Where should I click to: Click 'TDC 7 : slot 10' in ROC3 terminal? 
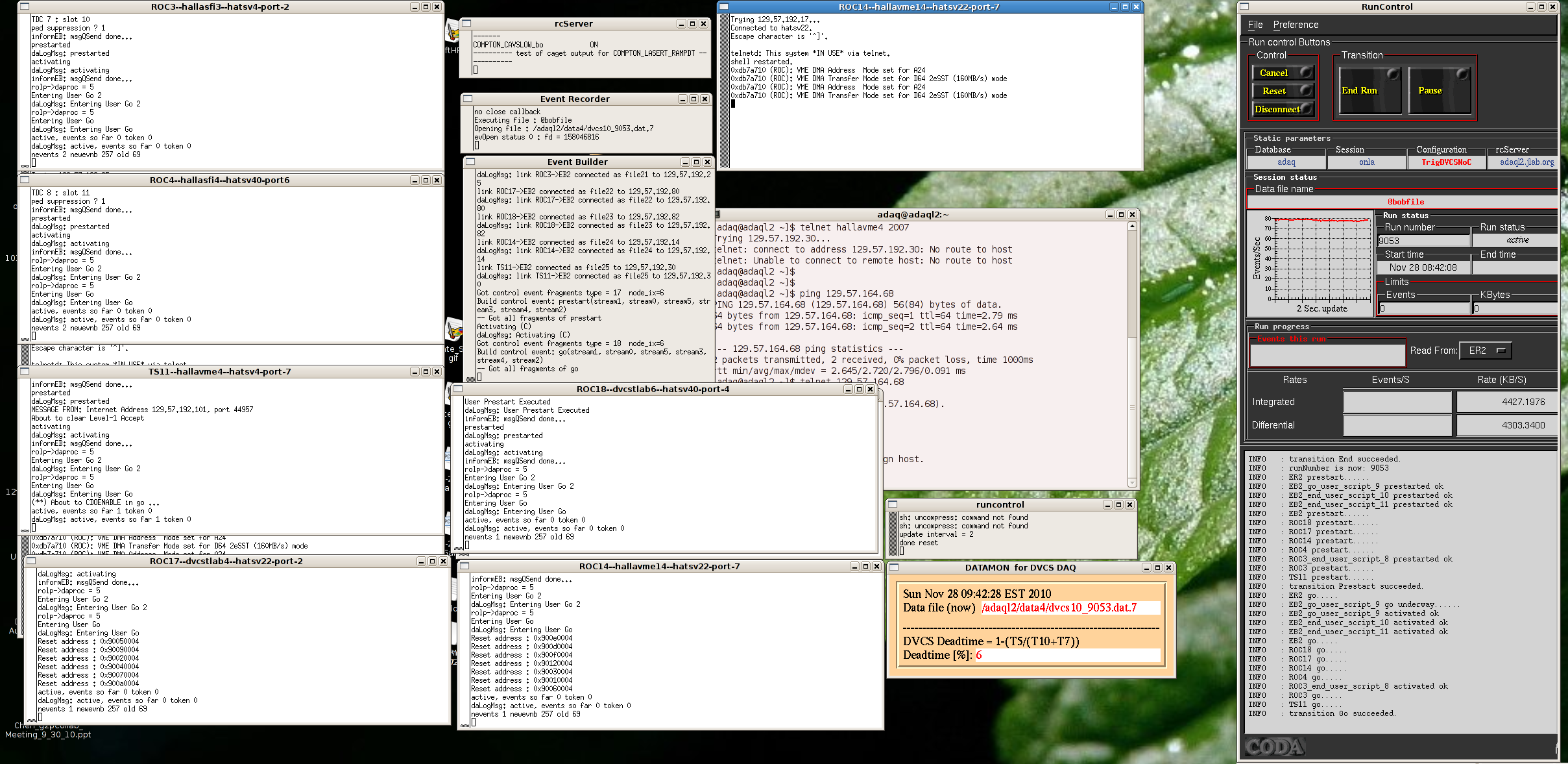coord(61,19)
